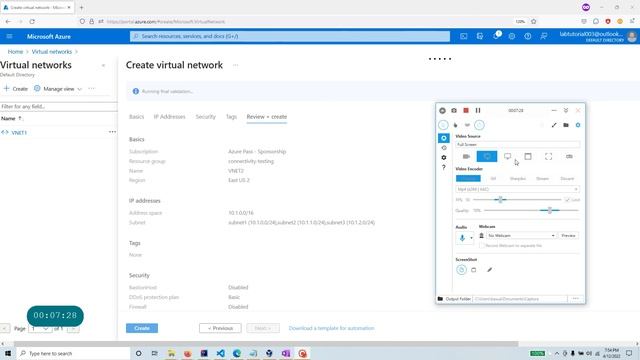Open the recorder's output folder icon

tap(566, 125)
